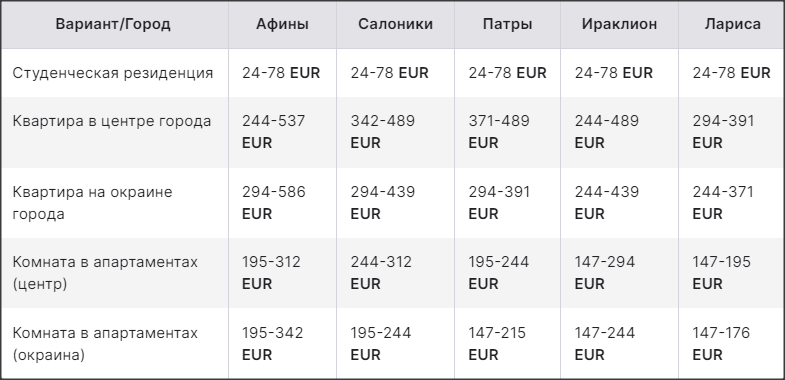785x380 pixels.
Task: Click the Афины column header
Action: coord(282,24)
